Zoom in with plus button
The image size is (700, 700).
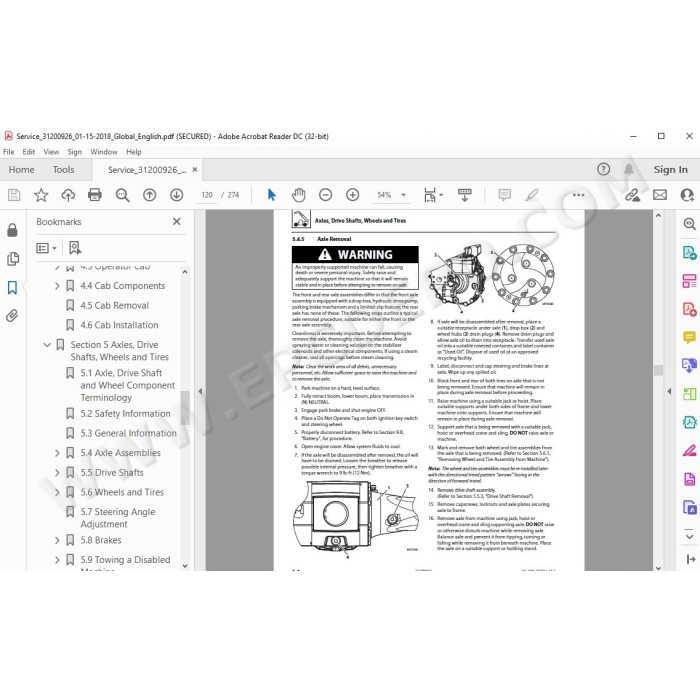click(353, 195)
